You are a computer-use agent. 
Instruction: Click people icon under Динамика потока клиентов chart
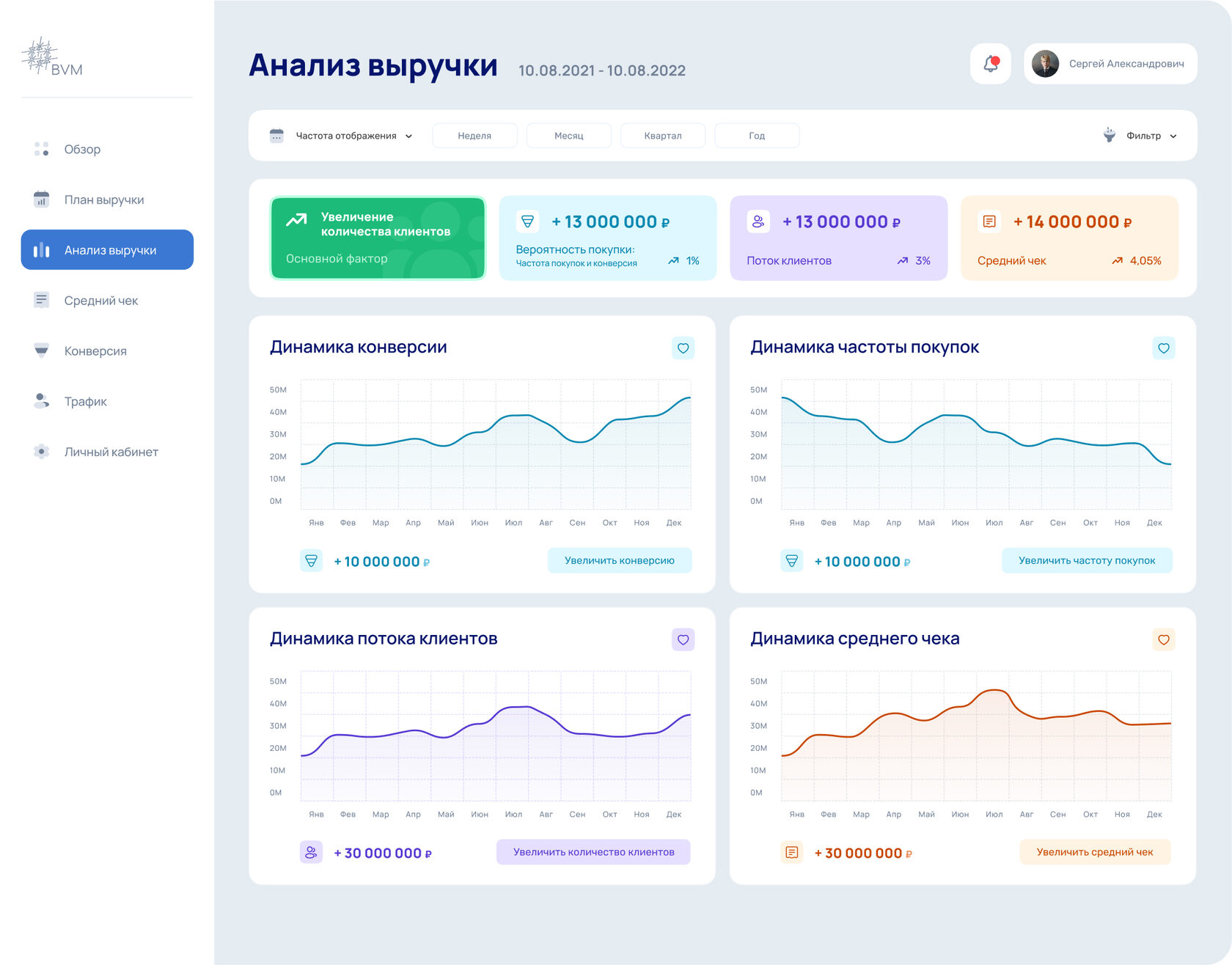click(x=311, y=852)
